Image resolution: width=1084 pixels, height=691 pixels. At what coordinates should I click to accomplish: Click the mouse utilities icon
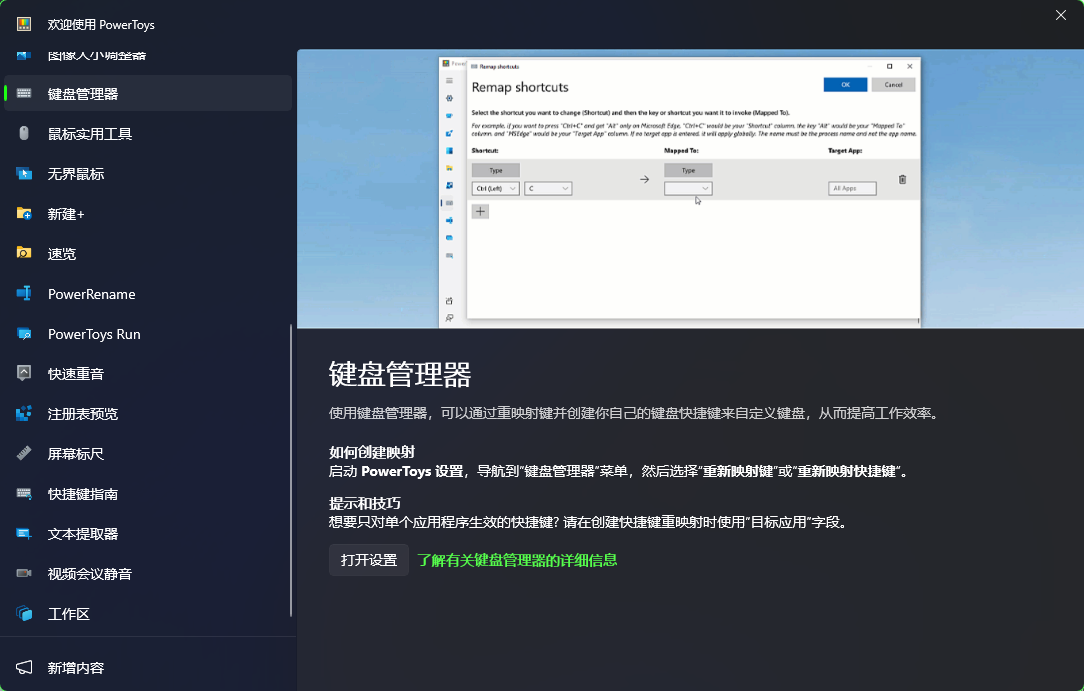pos(24,133)
